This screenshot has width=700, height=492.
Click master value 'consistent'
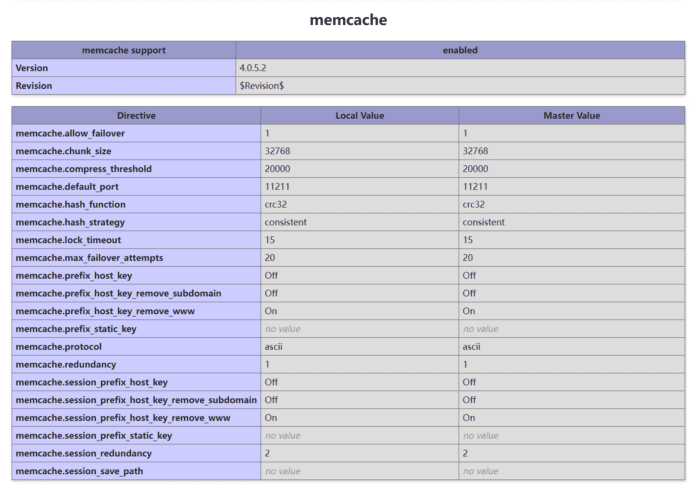click(x=483, y=222)
